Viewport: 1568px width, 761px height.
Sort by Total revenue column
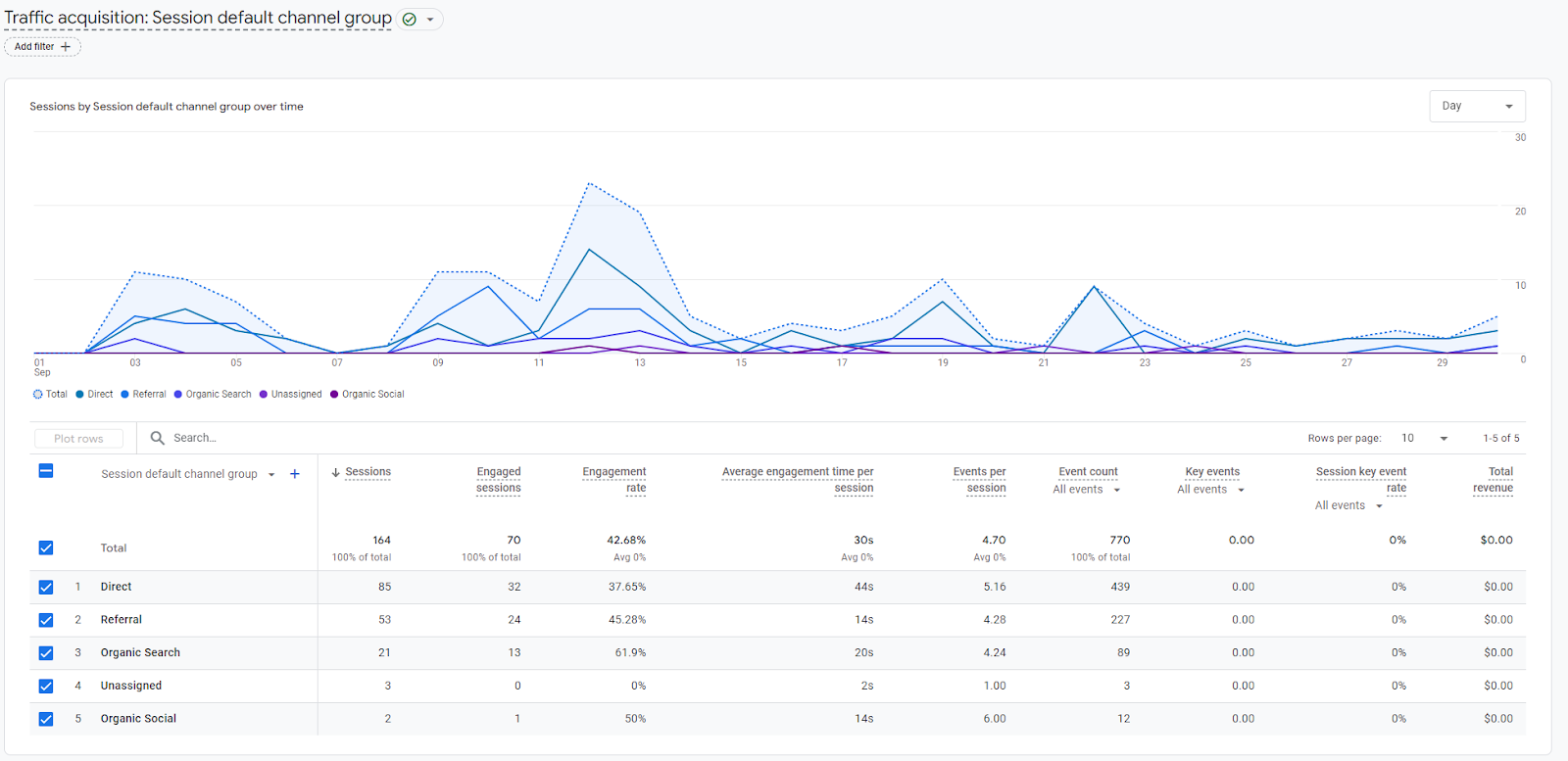tap(1493, 480)
